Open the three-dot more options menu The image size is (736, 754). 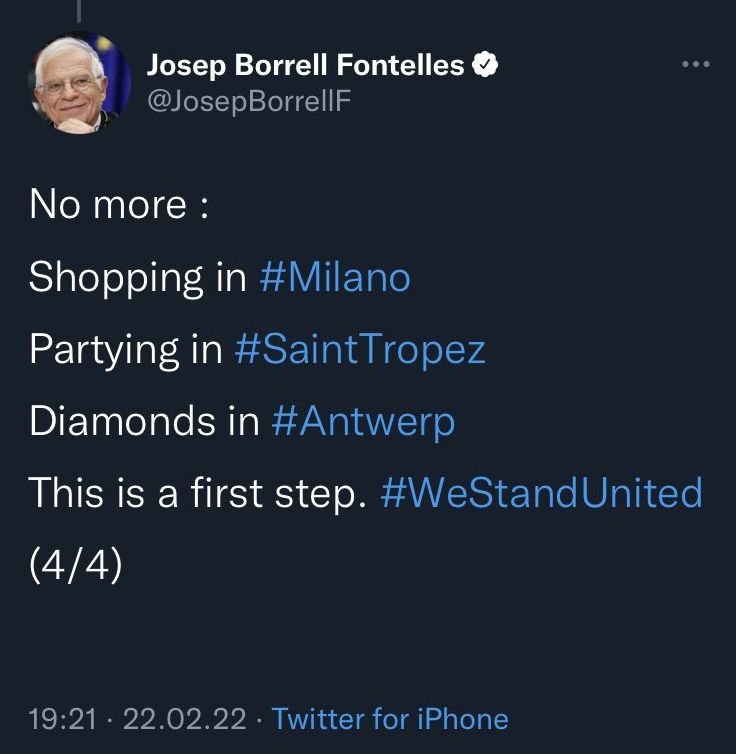(694, 65)
